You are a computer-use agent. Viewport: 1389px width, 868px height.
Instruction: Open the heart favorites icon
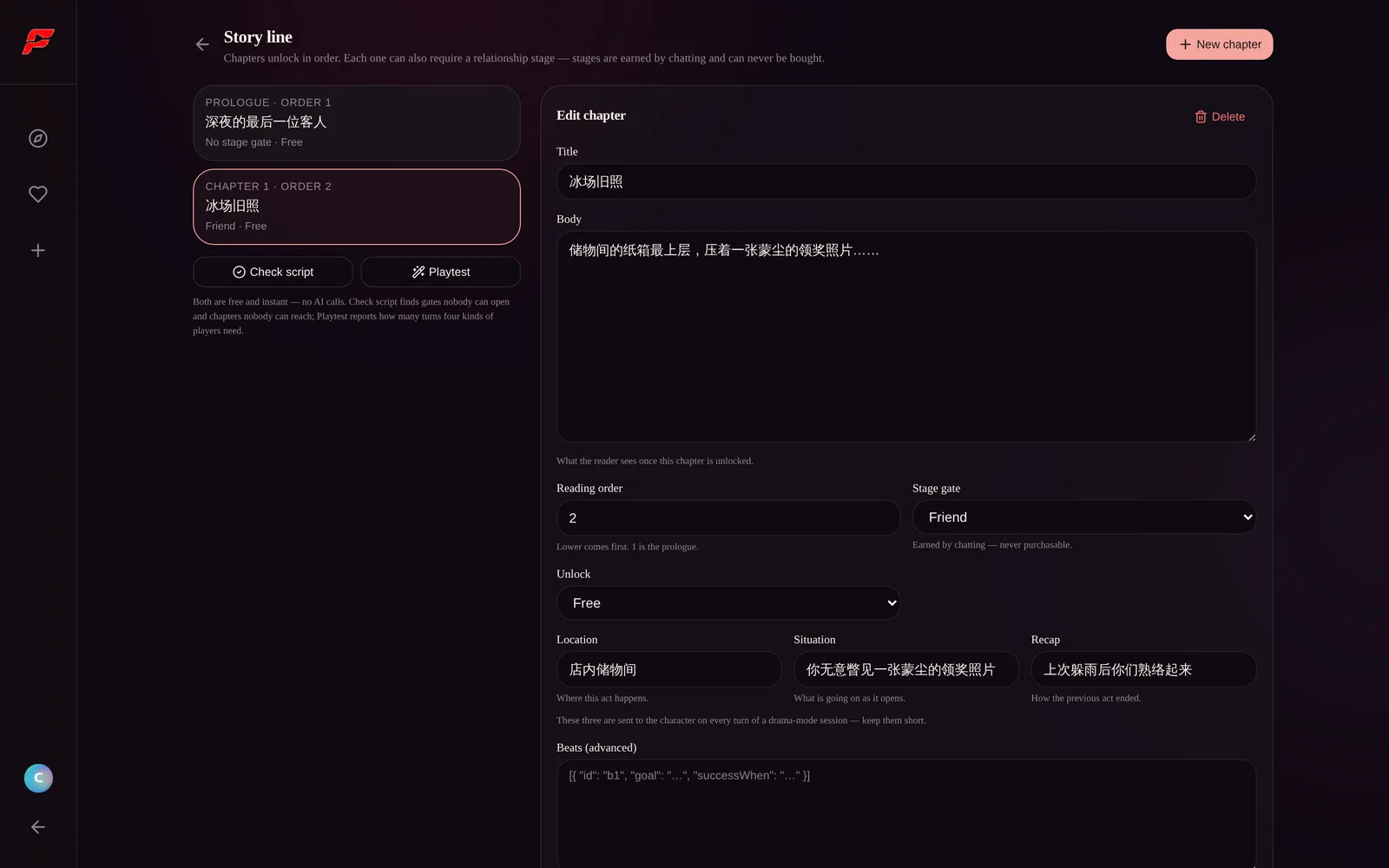[38, 194]
